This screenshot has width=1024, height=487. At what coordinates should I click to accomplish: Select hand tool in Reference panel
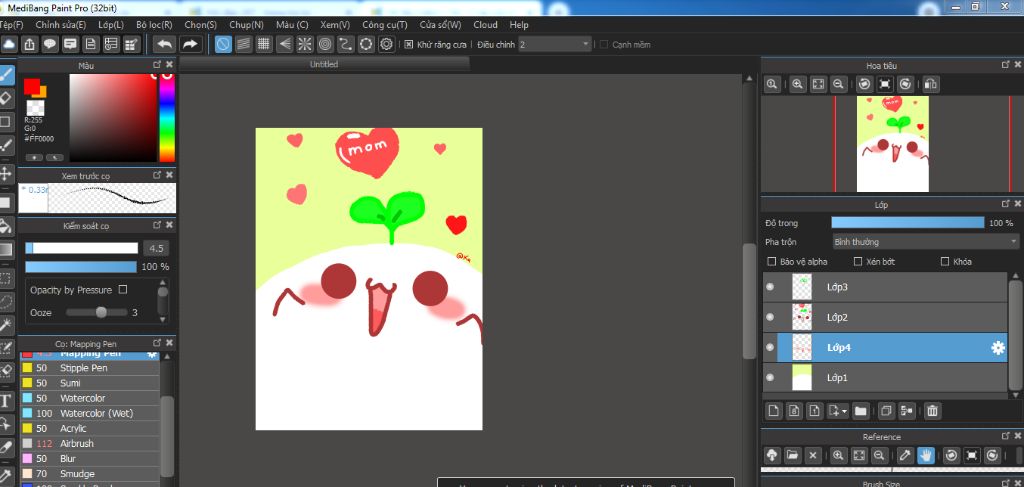[x=925, y=455]
